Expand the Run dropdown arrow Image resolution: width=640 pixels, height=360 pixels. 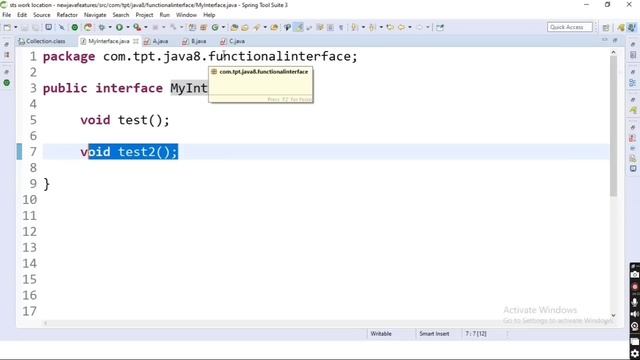coord(127,27)
